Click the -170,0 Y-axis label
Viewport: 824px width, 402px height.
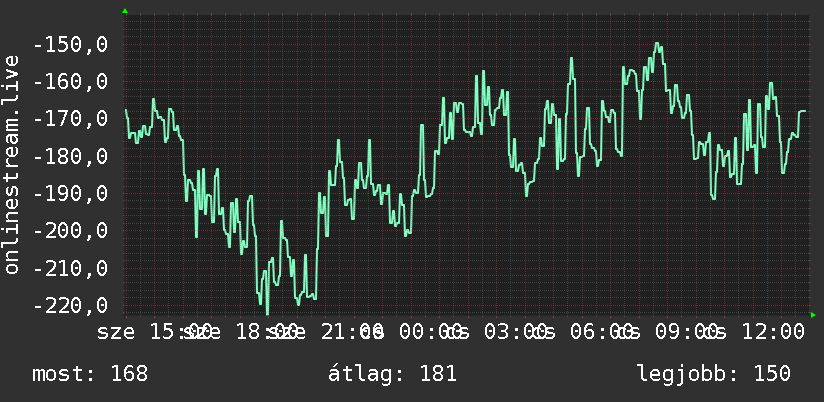pos(70,119)
